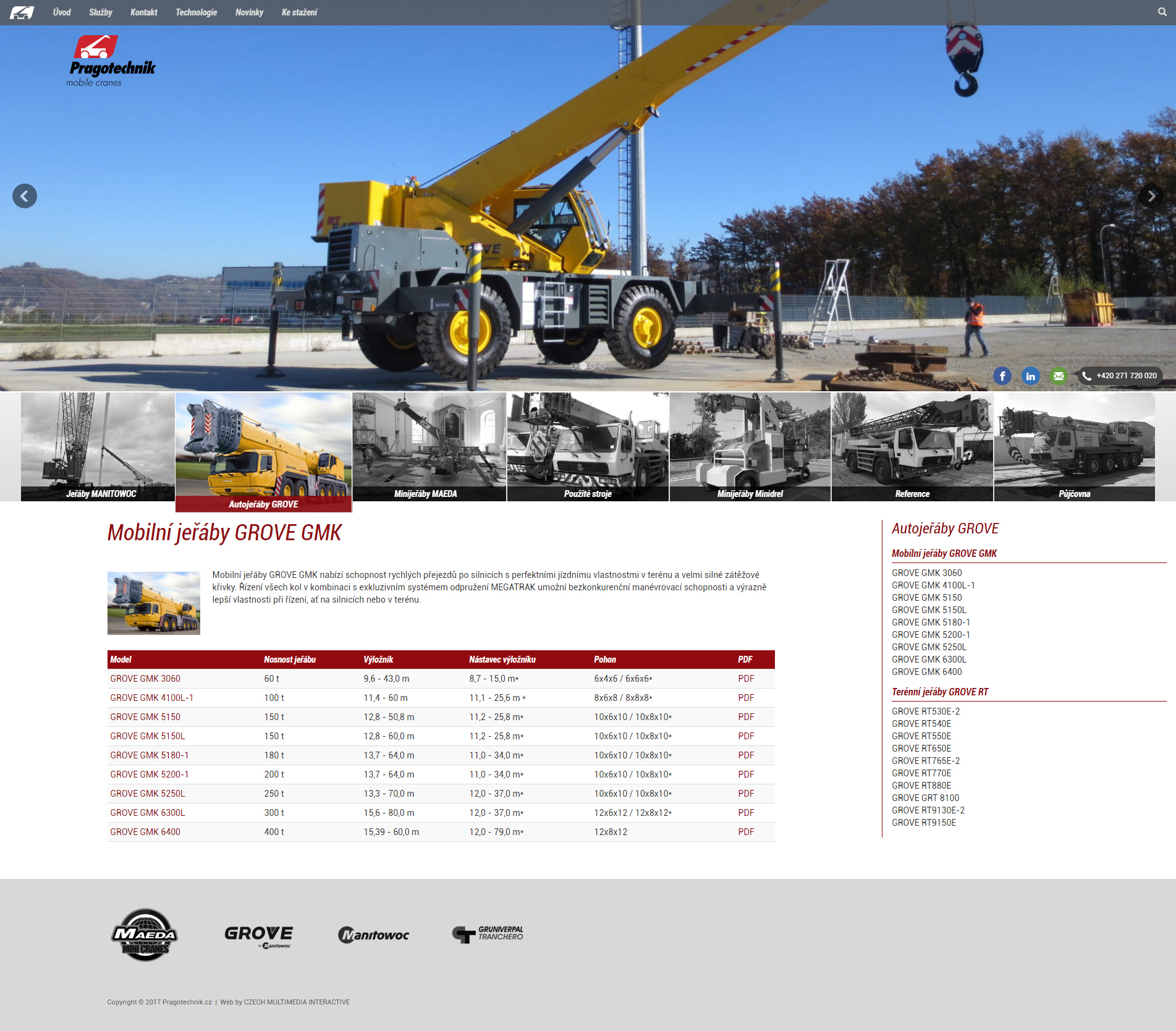Viewport: 1176px width, 1031px height.
Task: Download PDF for GROVE GMK 3060
Action: point(746,679)
